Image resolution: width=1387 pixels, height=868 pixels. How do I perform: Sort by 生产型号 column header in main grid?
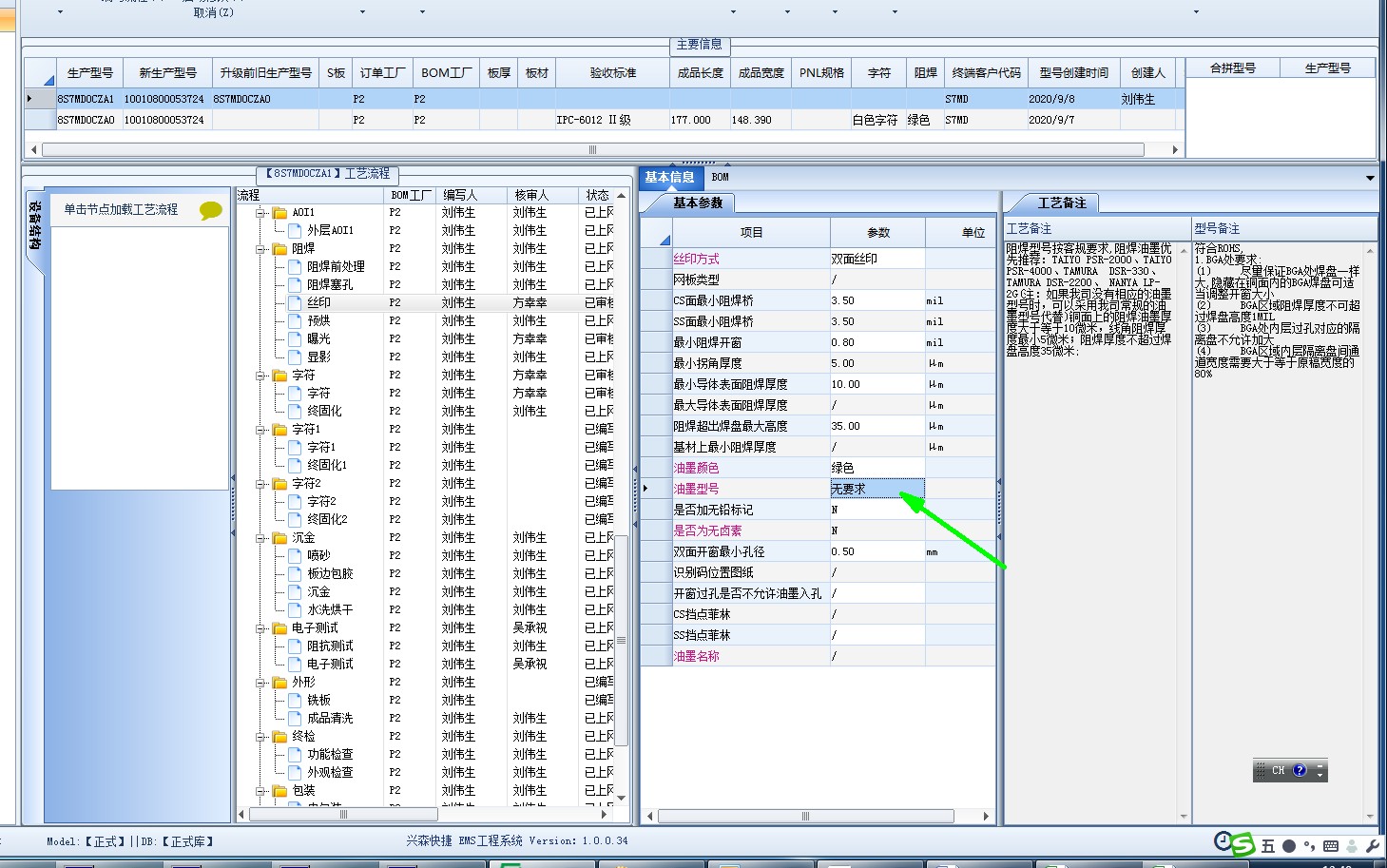click(90, 72)
